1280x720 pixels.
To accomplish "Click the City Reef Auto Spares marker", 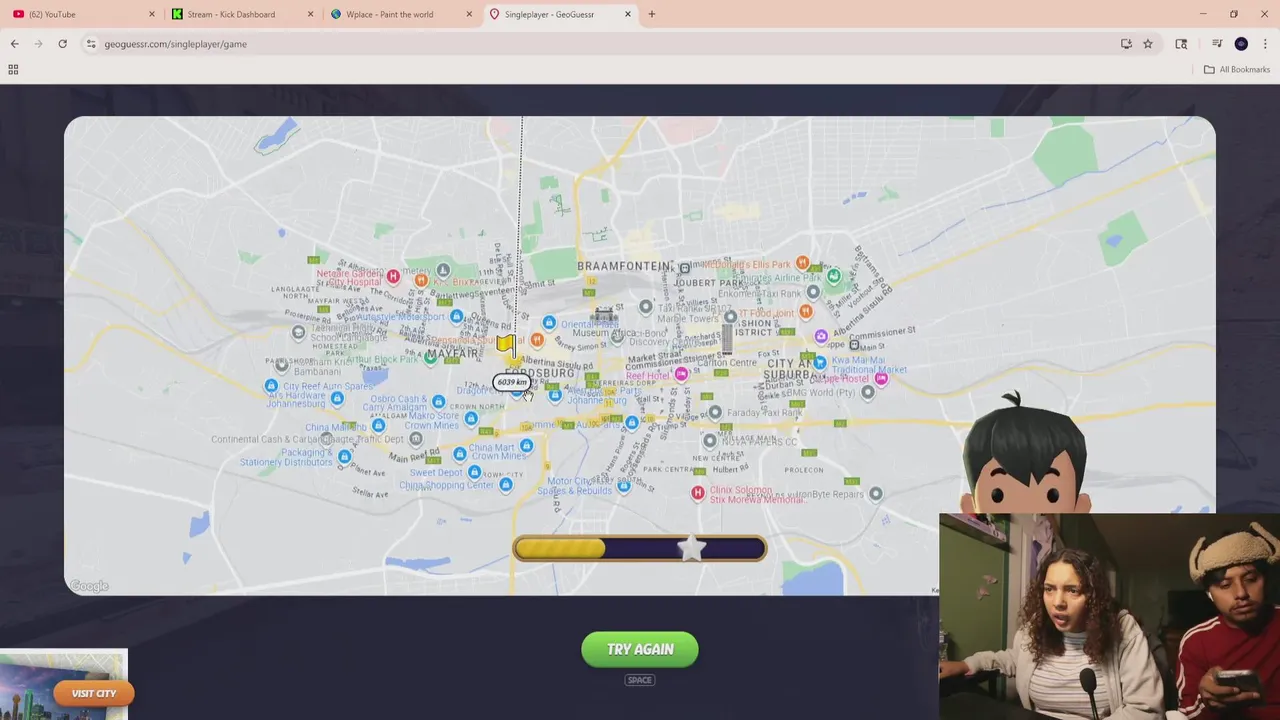I will pyautogui.click(x=271, y=386).
